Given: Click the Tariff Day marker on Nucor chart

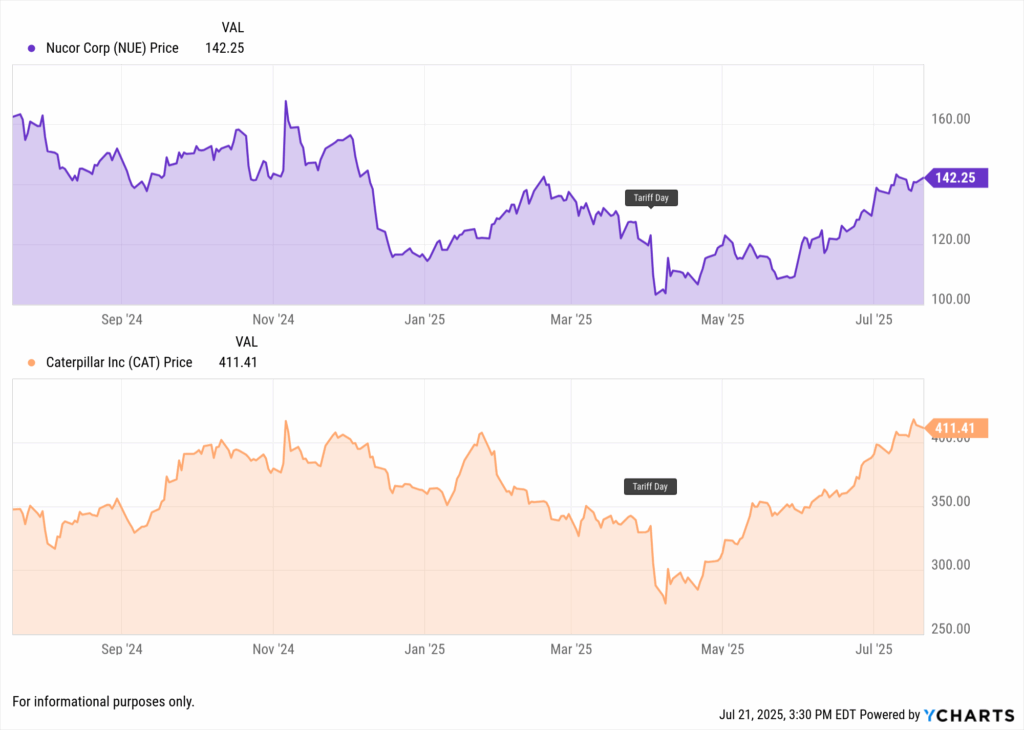Looking at the screenshot, I should click(651, 198).
